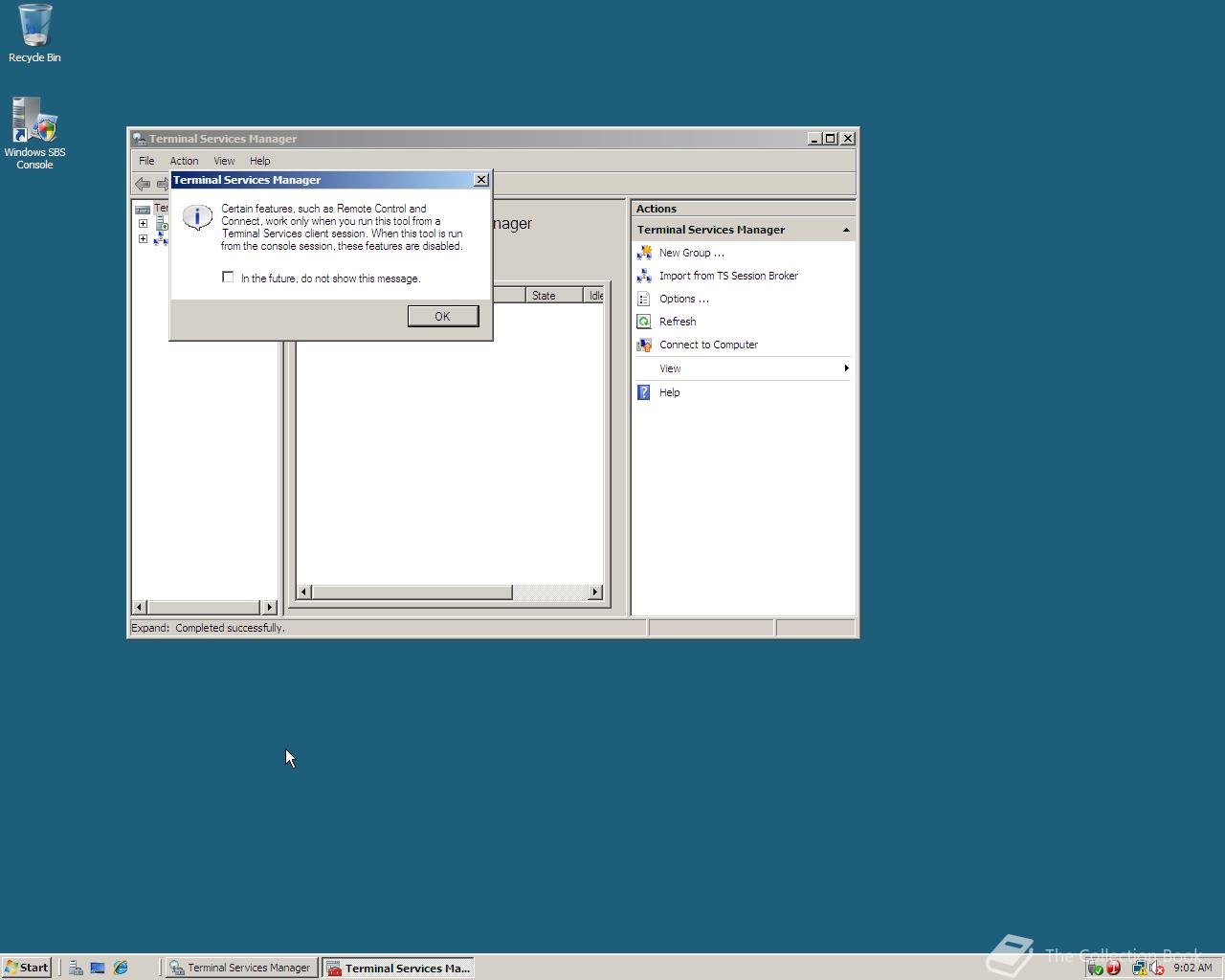Click right arrow of list pane scrollbar
This screenshot has height=980, width=1225.
pos(595,592)
